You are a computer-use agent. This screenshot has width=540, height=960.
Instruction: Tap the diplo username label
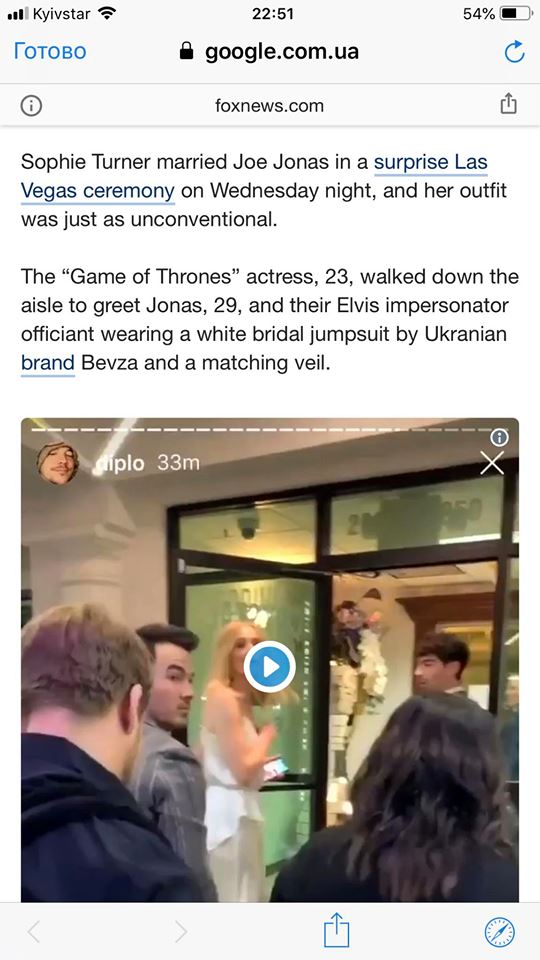click(119, 463)
